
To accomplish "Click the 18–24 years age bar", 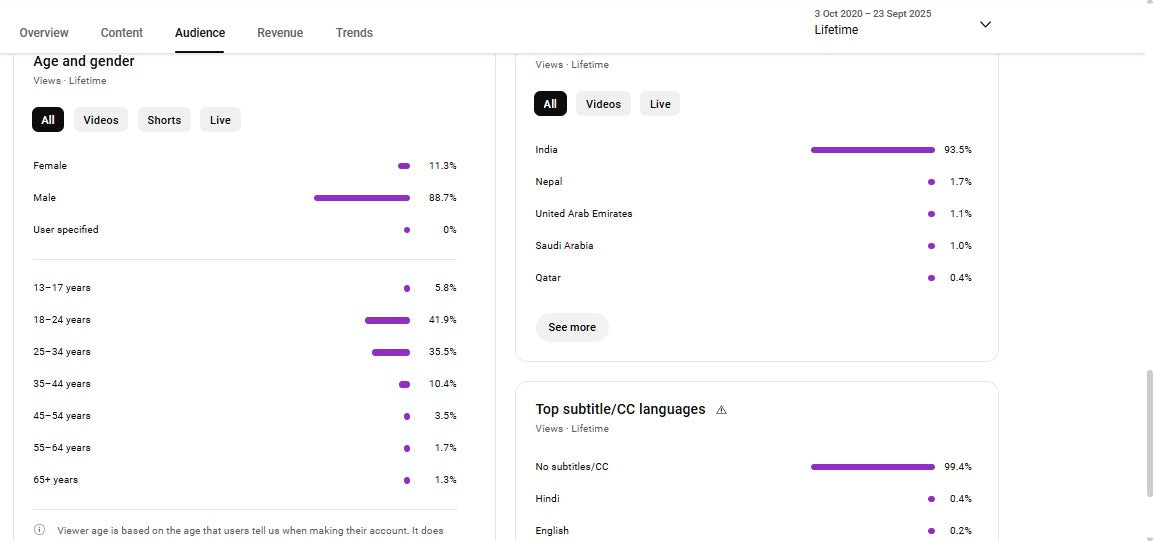I will coord(387,320).
